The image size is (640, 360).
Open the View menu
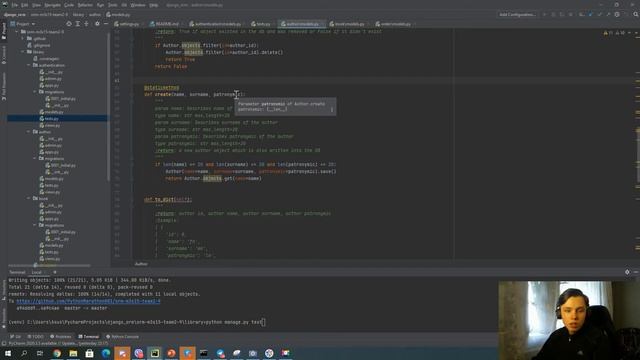(x=36, y=5)
